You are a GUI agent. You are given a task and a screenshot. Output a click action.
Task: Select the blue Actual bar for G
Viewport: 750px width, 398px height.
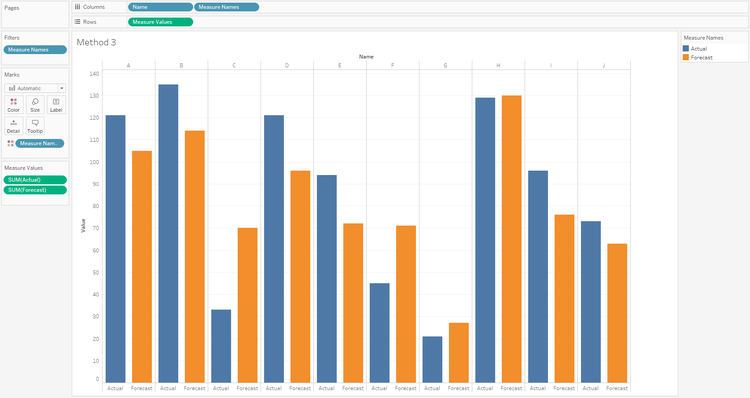pyautogui.click(x=432, y=359)
